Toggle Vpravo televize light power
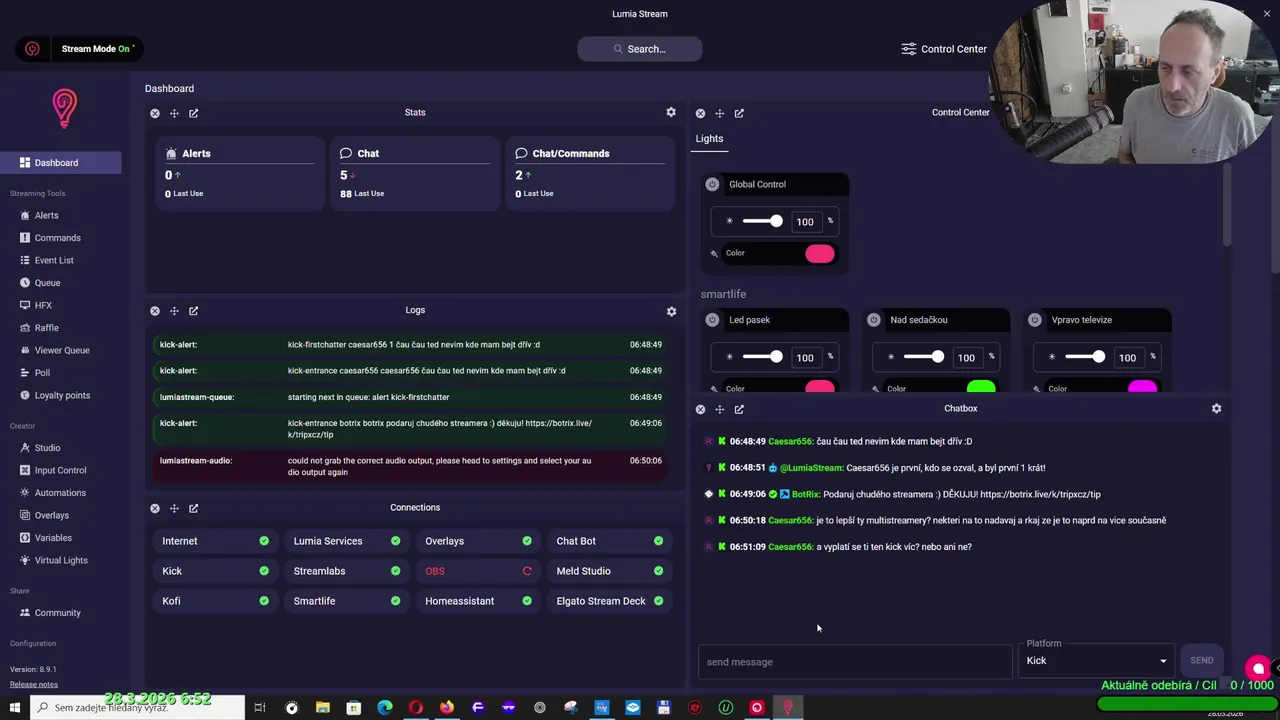Viewport: 1280px width, 720px height. [1034, 320]
